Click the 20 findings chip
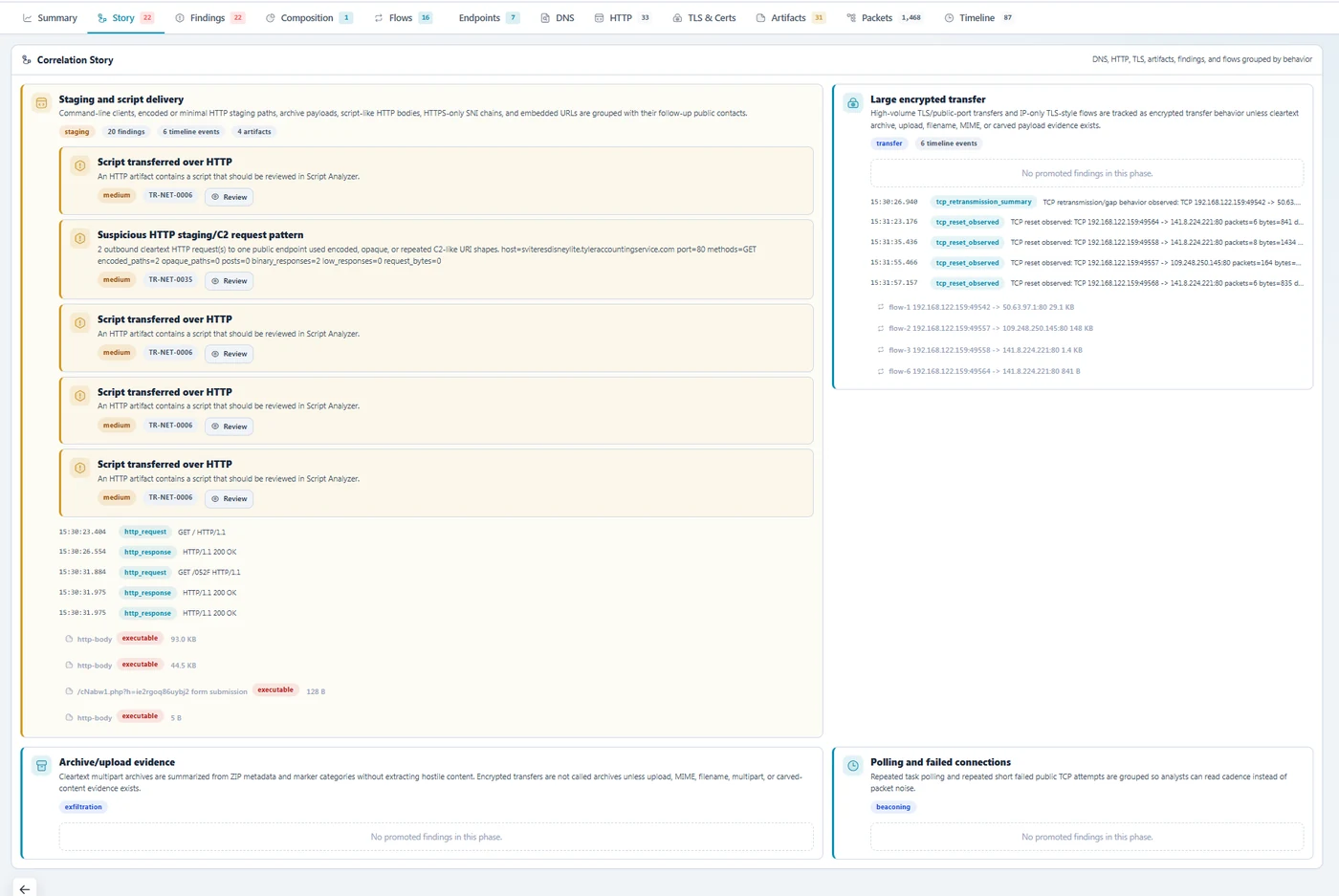The image size is (1339, 896). [126, 132]
